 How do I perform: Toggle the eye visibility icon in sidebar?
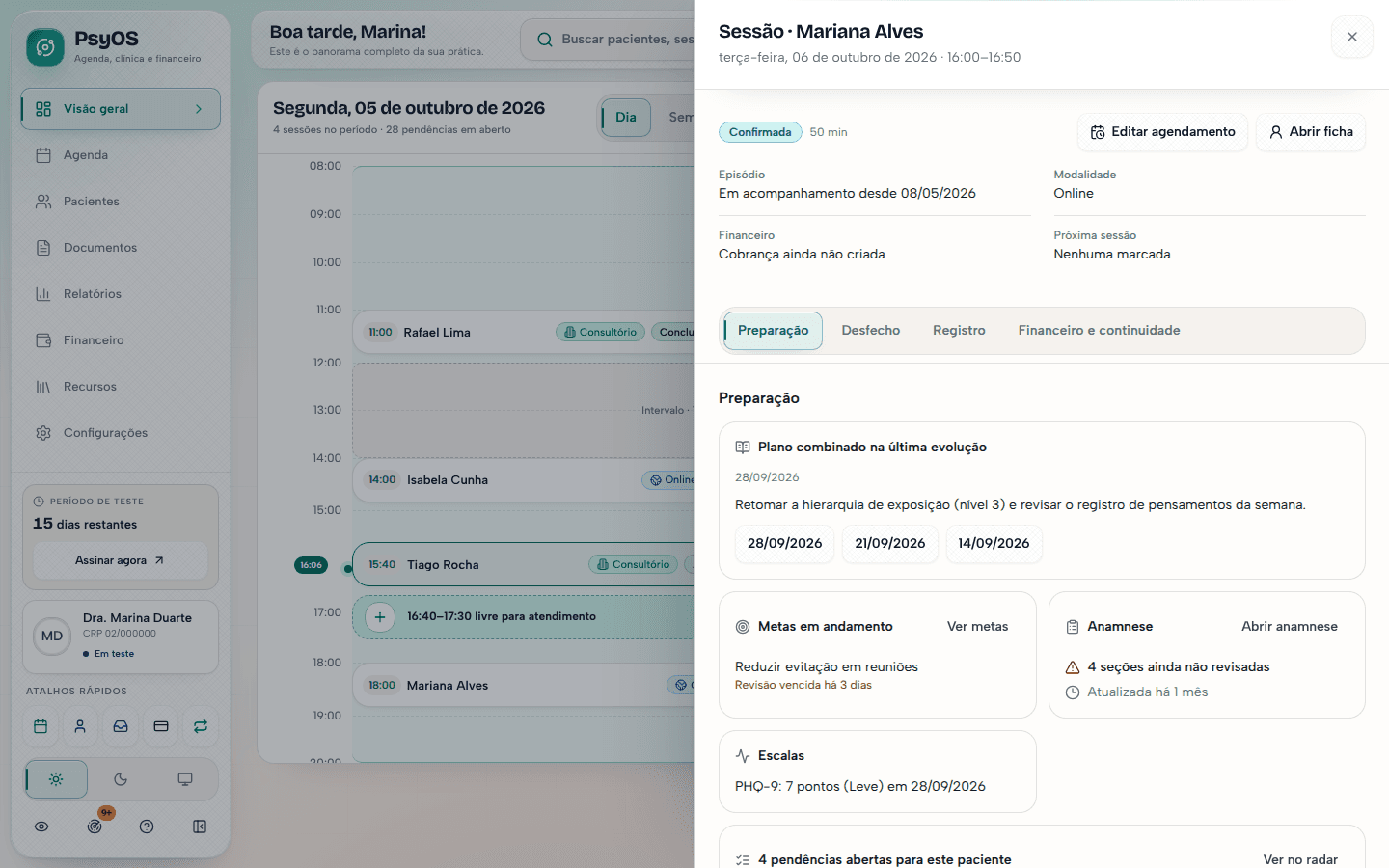[41, 827]
